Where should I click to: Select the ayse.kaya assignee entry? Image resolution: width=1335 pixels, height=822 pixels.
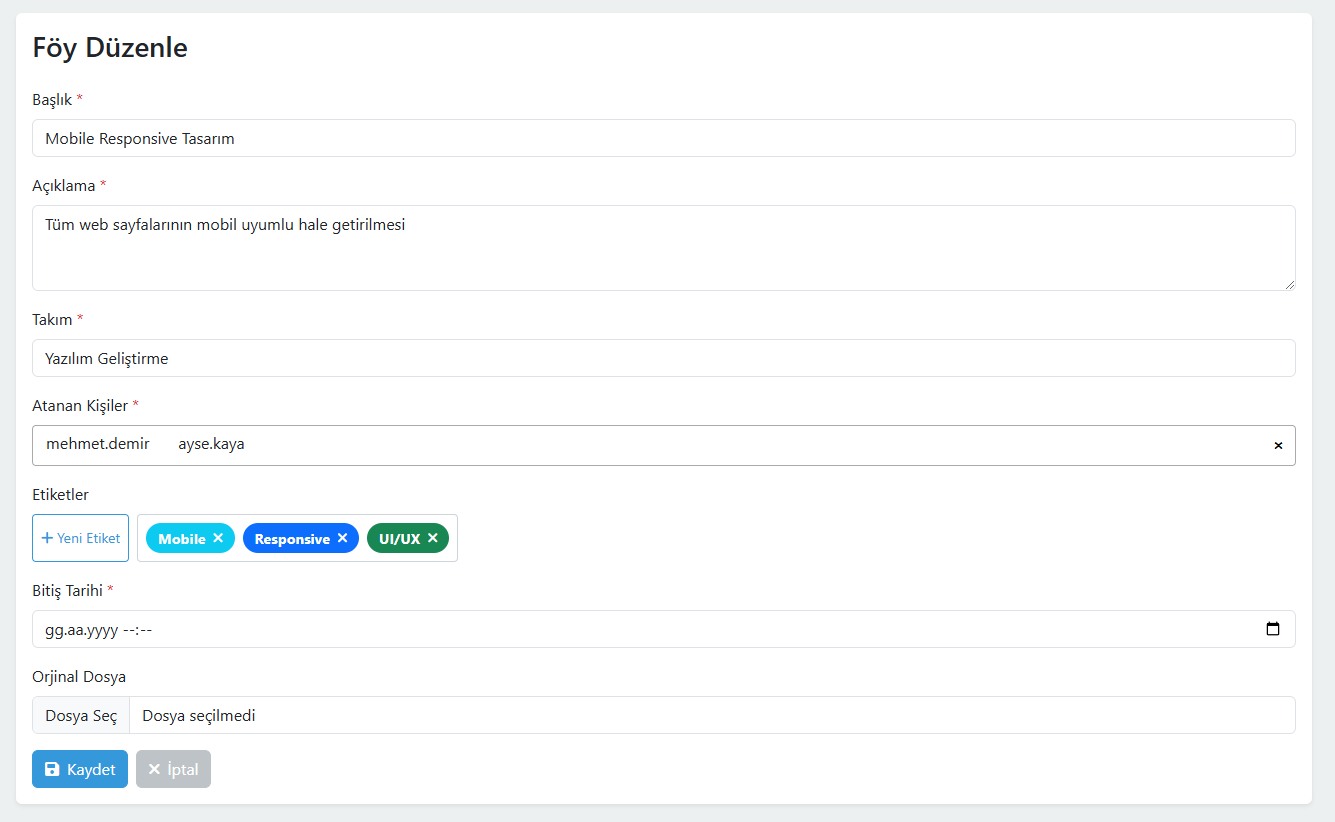(211, 445)
